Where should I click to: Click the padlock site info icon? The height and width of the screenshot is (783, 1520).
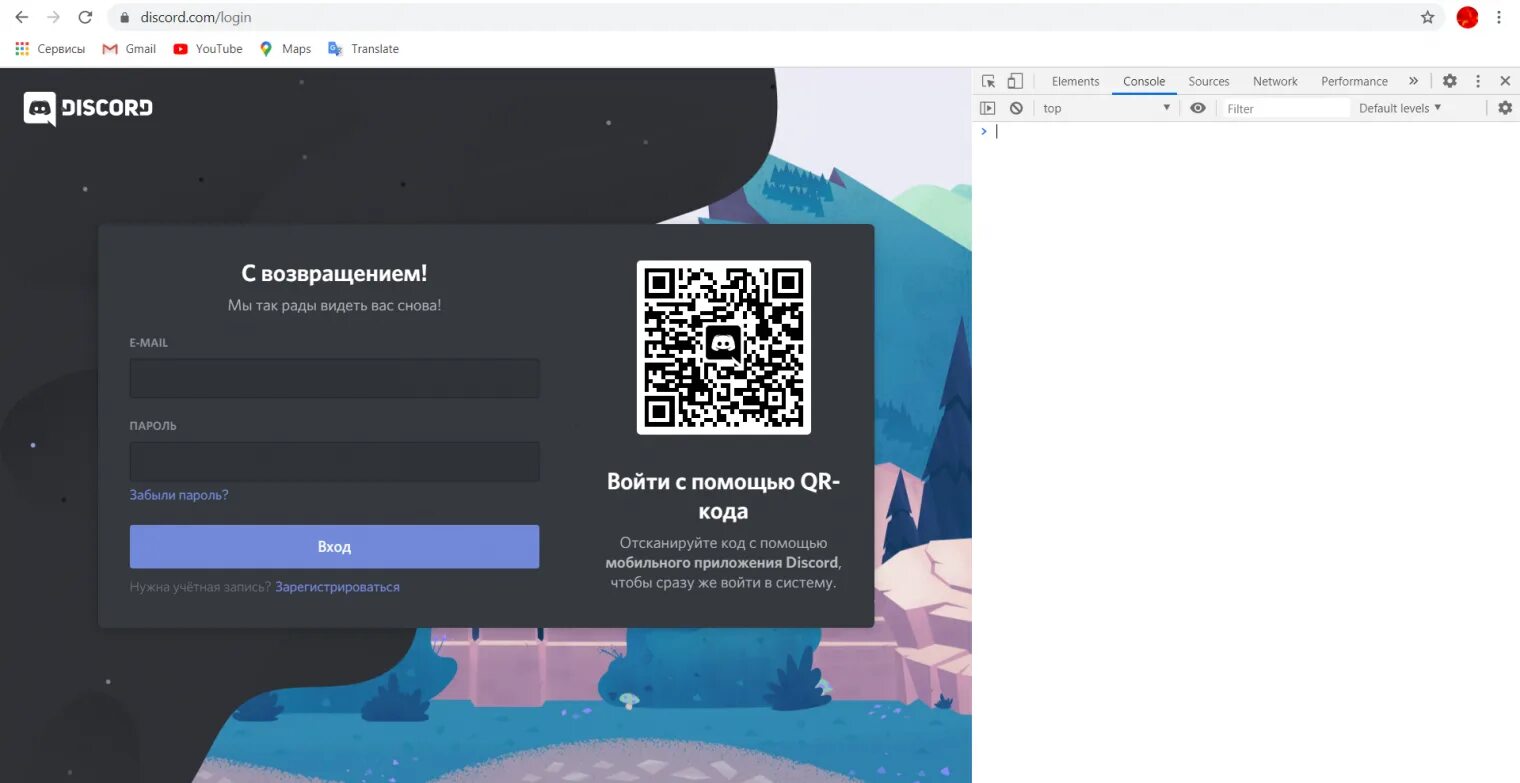tap(125, 17)
